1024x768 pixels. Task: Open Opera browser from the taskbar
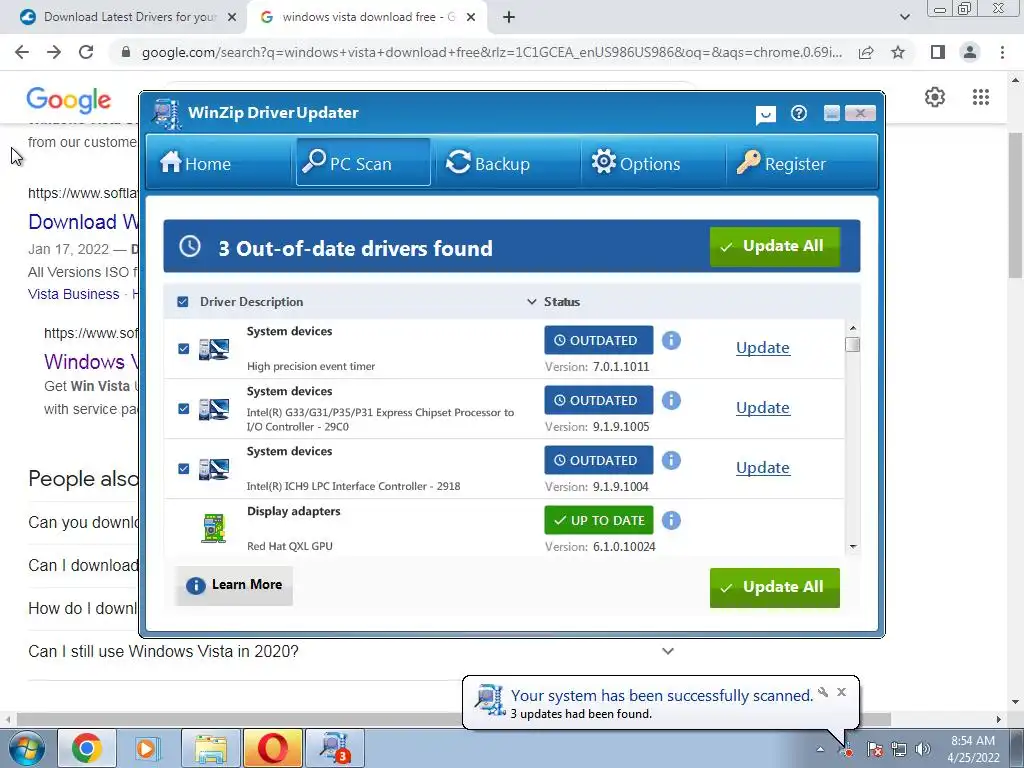(x=273, y=748)
